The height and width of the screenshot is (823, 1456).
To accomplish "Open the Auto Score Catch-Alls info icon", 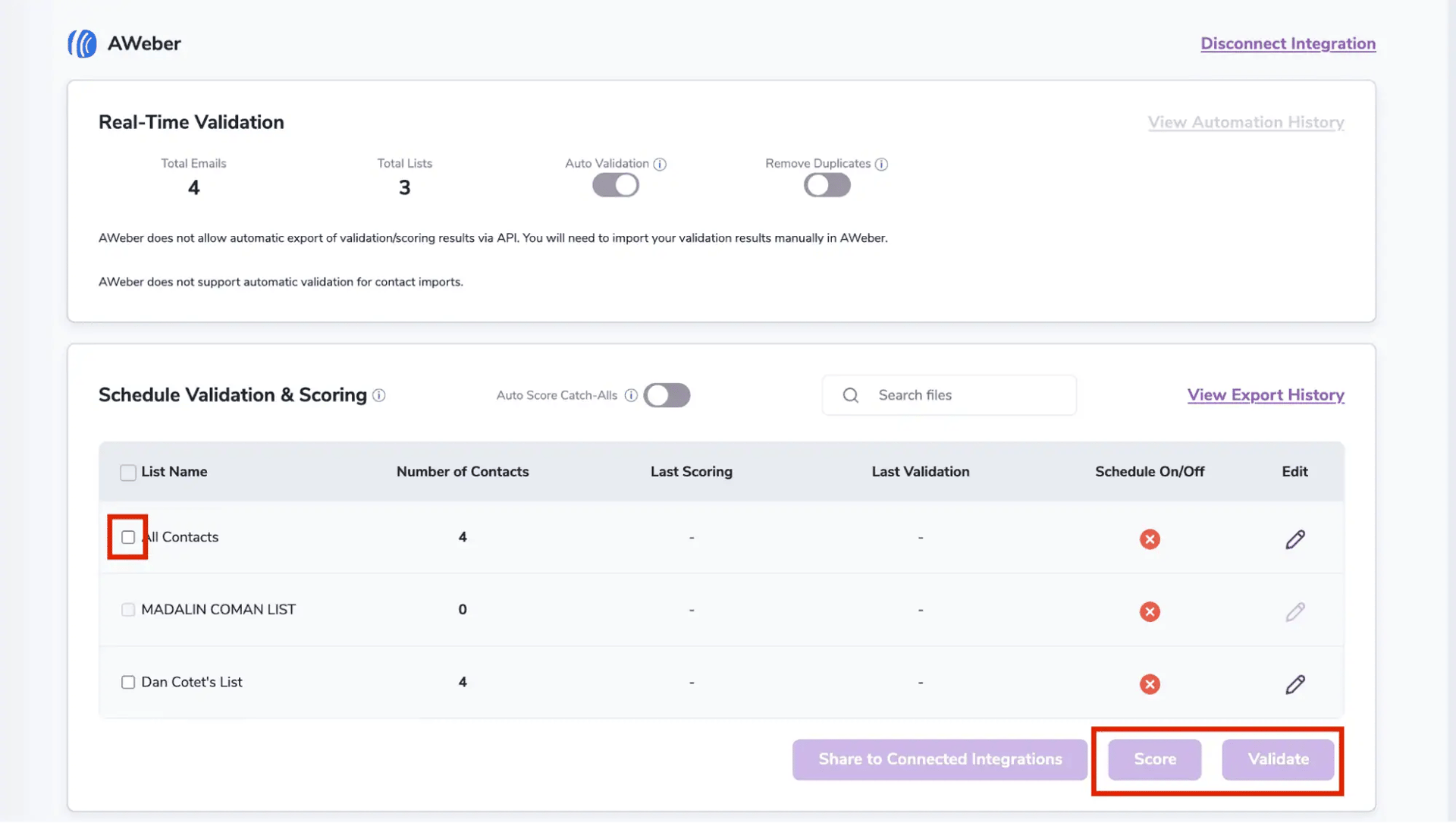I will point(631,394).
